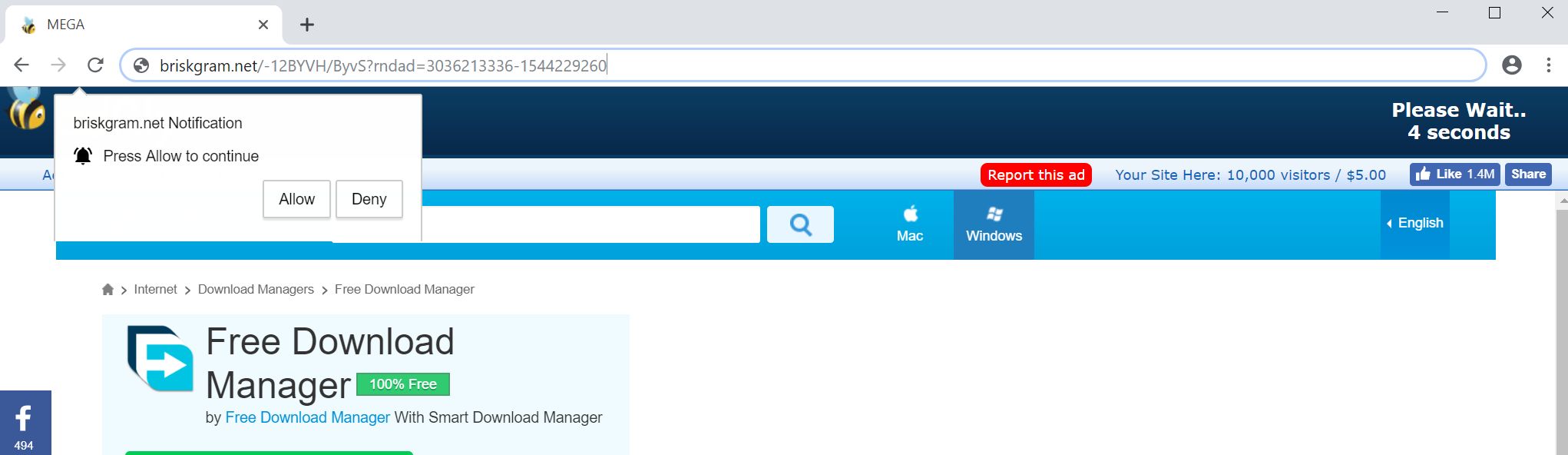Open the Chrome profile avatar icon
1568x455 pixels.
1512,65
